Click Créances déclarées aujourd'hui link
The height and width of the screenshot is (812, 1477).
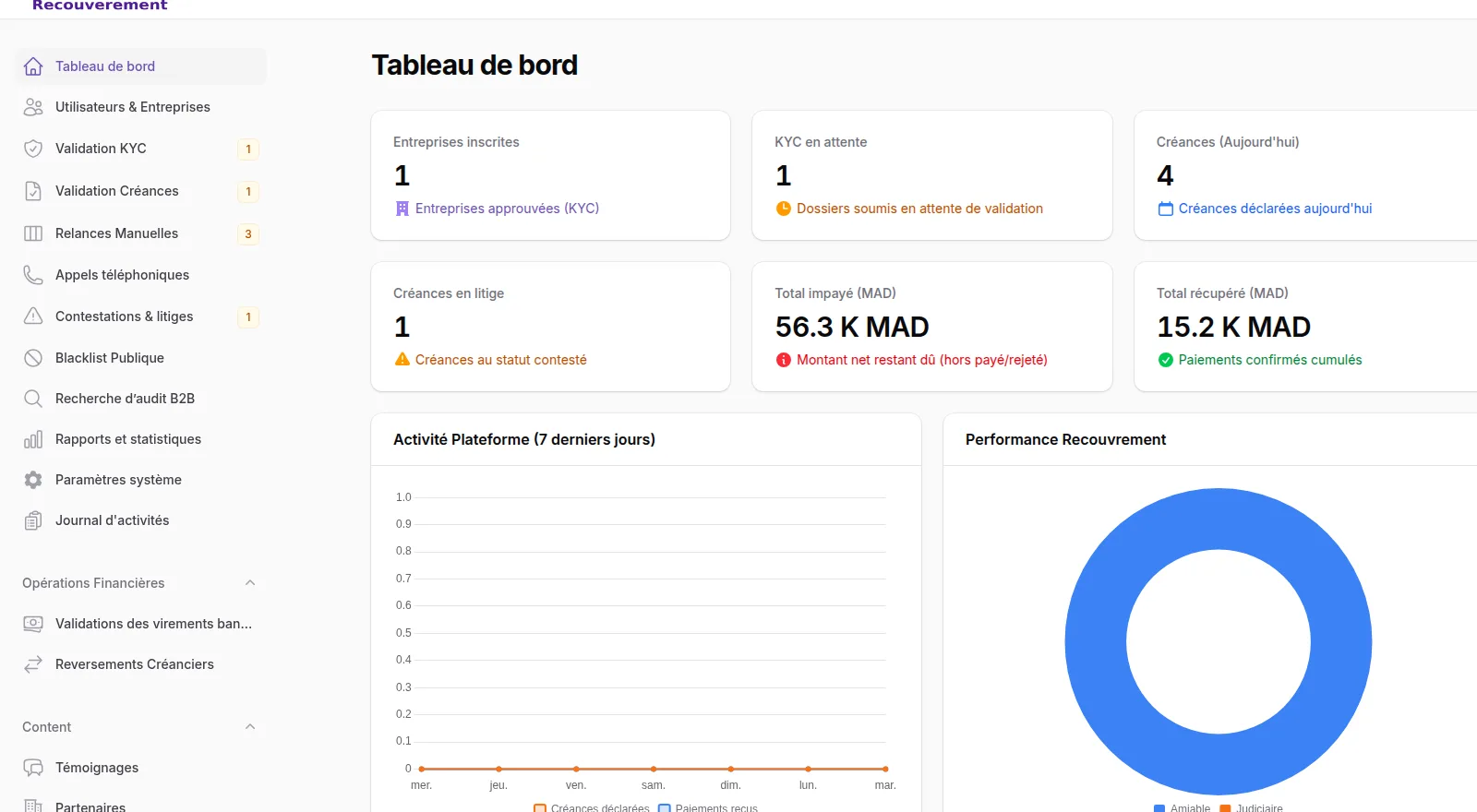pos(1275,209)
